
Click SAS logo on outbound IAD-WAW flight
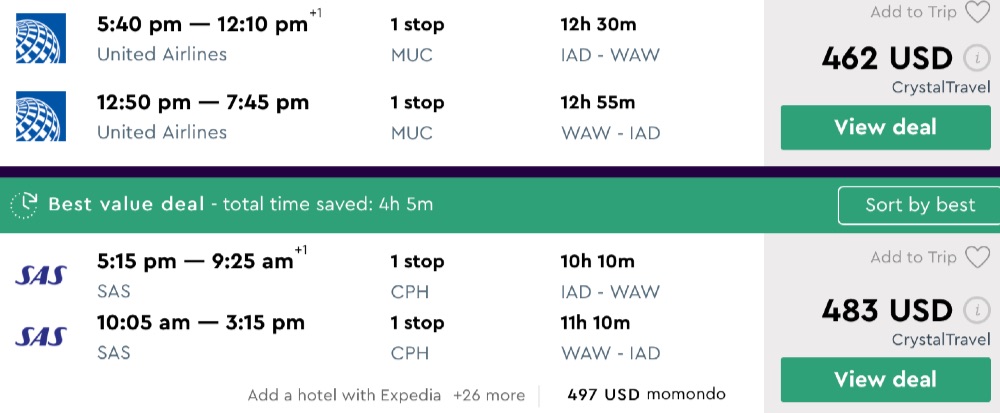(x=41, y=275)
